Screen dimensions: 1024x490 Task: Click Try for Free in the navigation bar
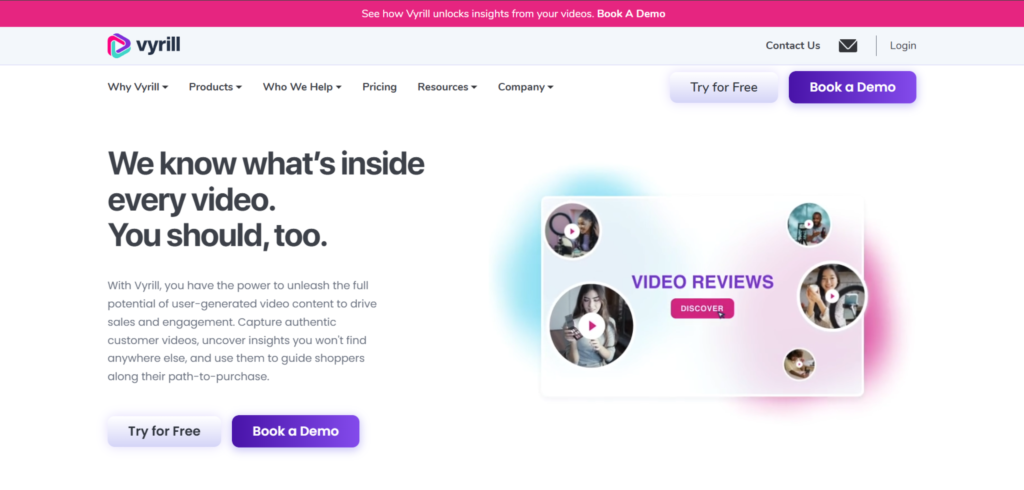(x=724, y=88)
